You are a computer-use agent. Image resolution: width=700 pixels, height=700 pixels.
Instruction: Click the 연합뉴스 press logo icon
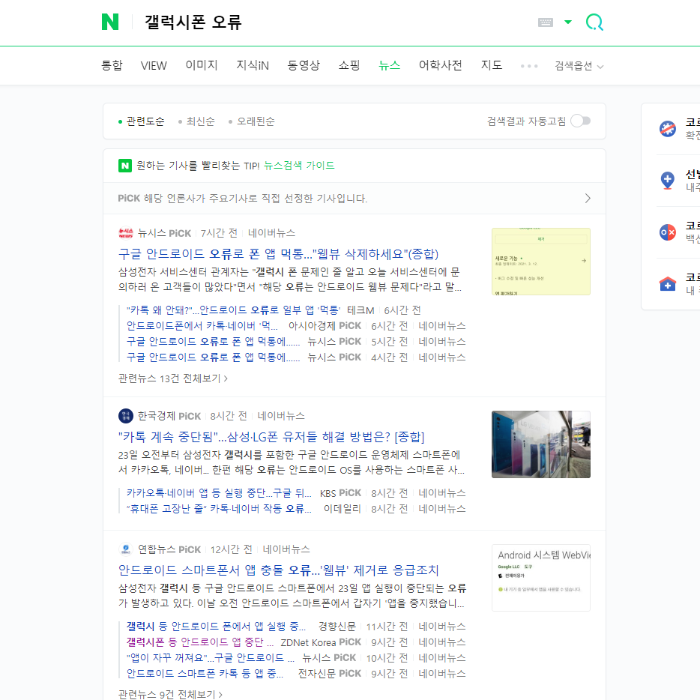tap(125, 549)
